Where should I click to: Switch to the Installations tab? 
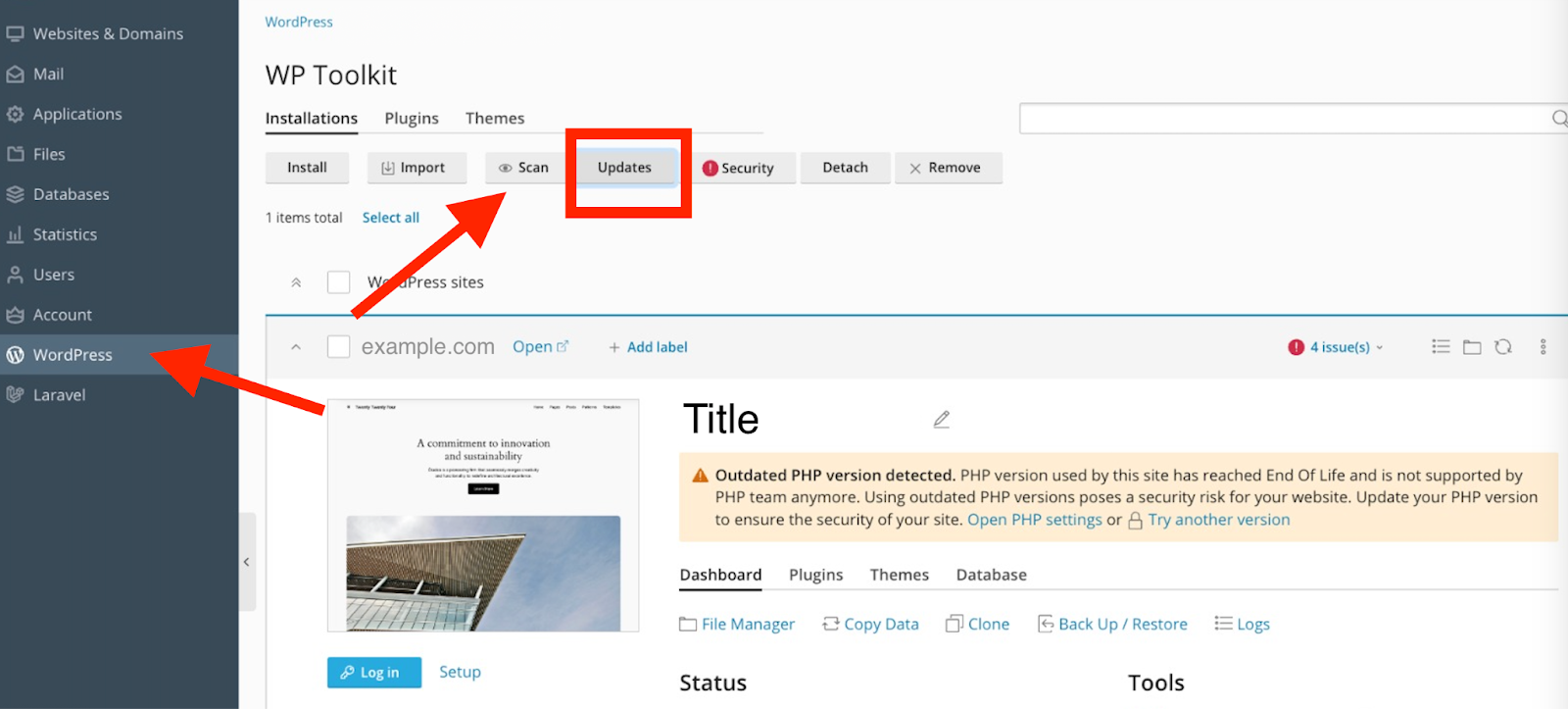(312, 119)
